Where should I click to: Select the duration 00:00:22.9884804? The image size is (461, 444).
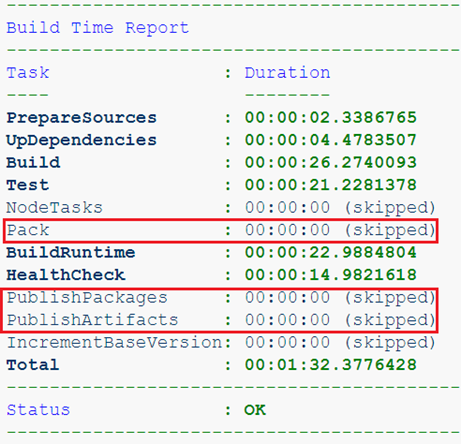(x=331, y=253)
